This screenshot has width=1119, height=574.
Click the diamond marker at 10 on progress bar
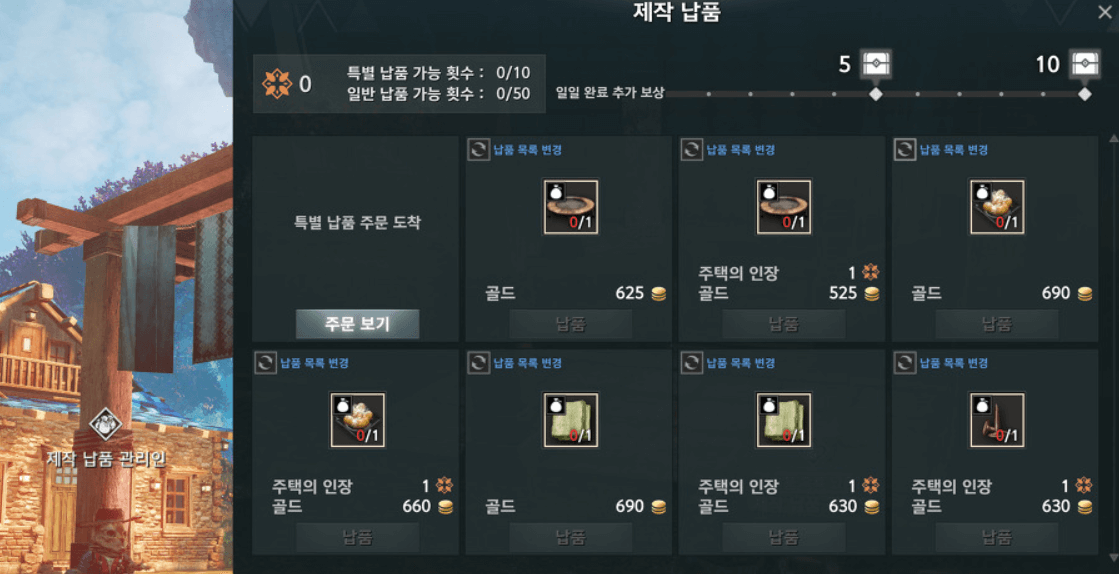tap(1085, 94)
